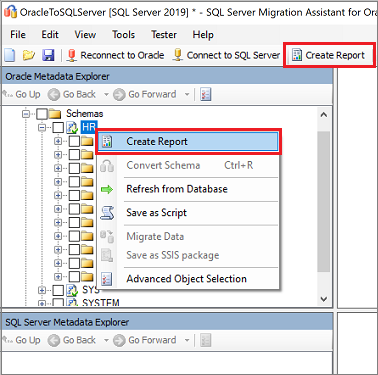Open the File menu
The width and height of the screenshot is (378, 375).
tap(18, 35)
